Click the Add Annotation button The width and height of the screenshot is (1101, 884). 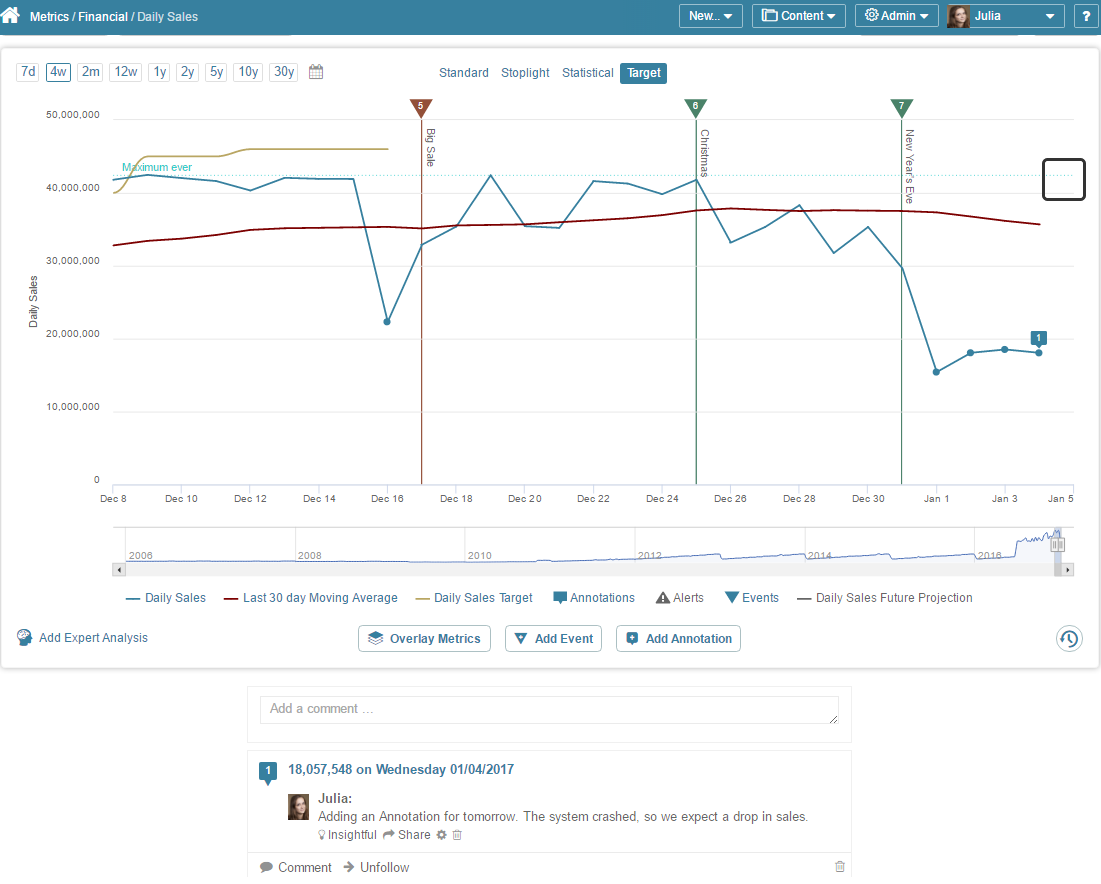tap(678, 638)
